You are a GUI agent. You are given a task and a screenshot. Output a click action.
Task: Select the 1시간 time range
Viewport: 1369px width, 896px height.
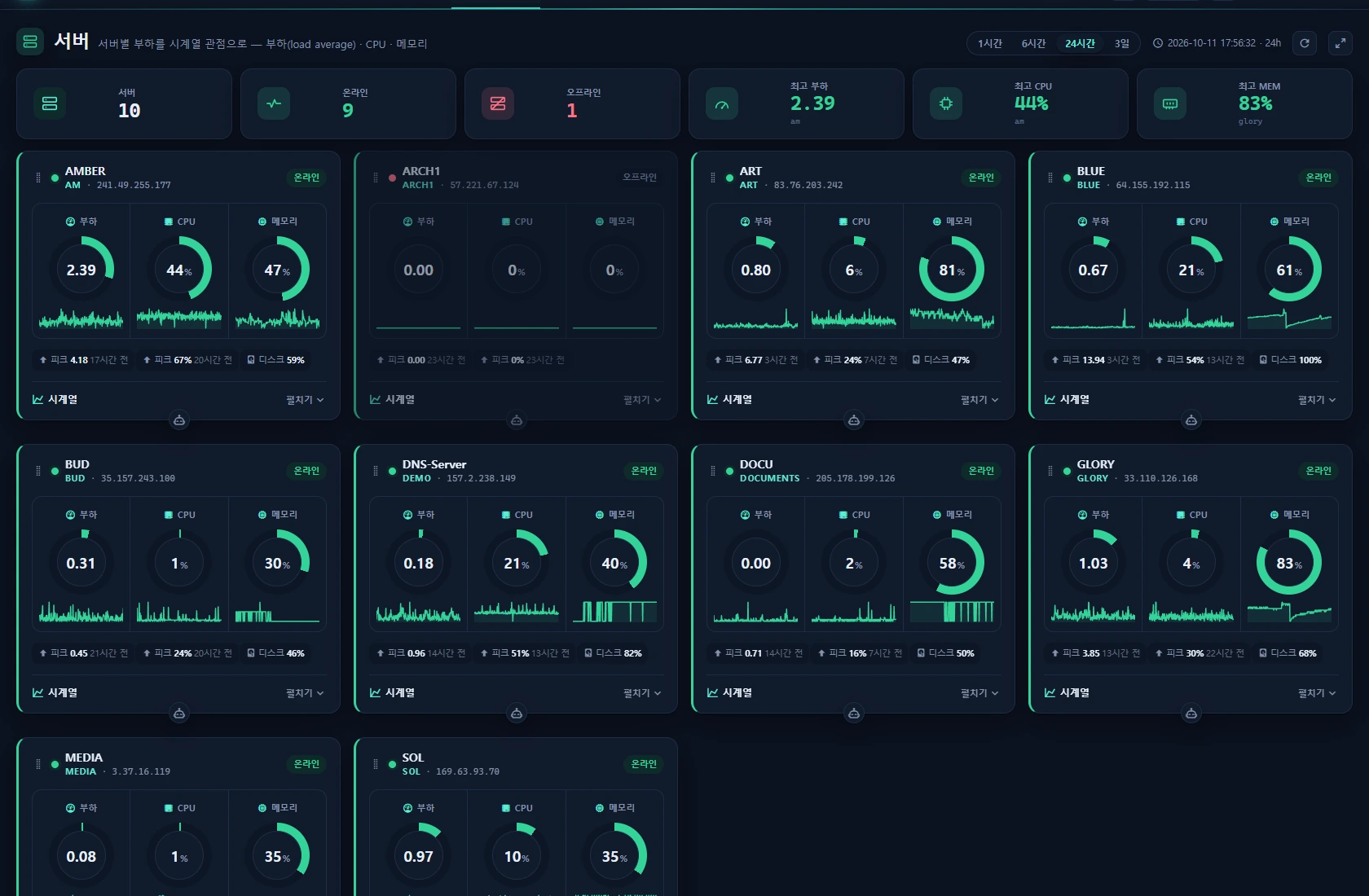[x=990, y=43]
